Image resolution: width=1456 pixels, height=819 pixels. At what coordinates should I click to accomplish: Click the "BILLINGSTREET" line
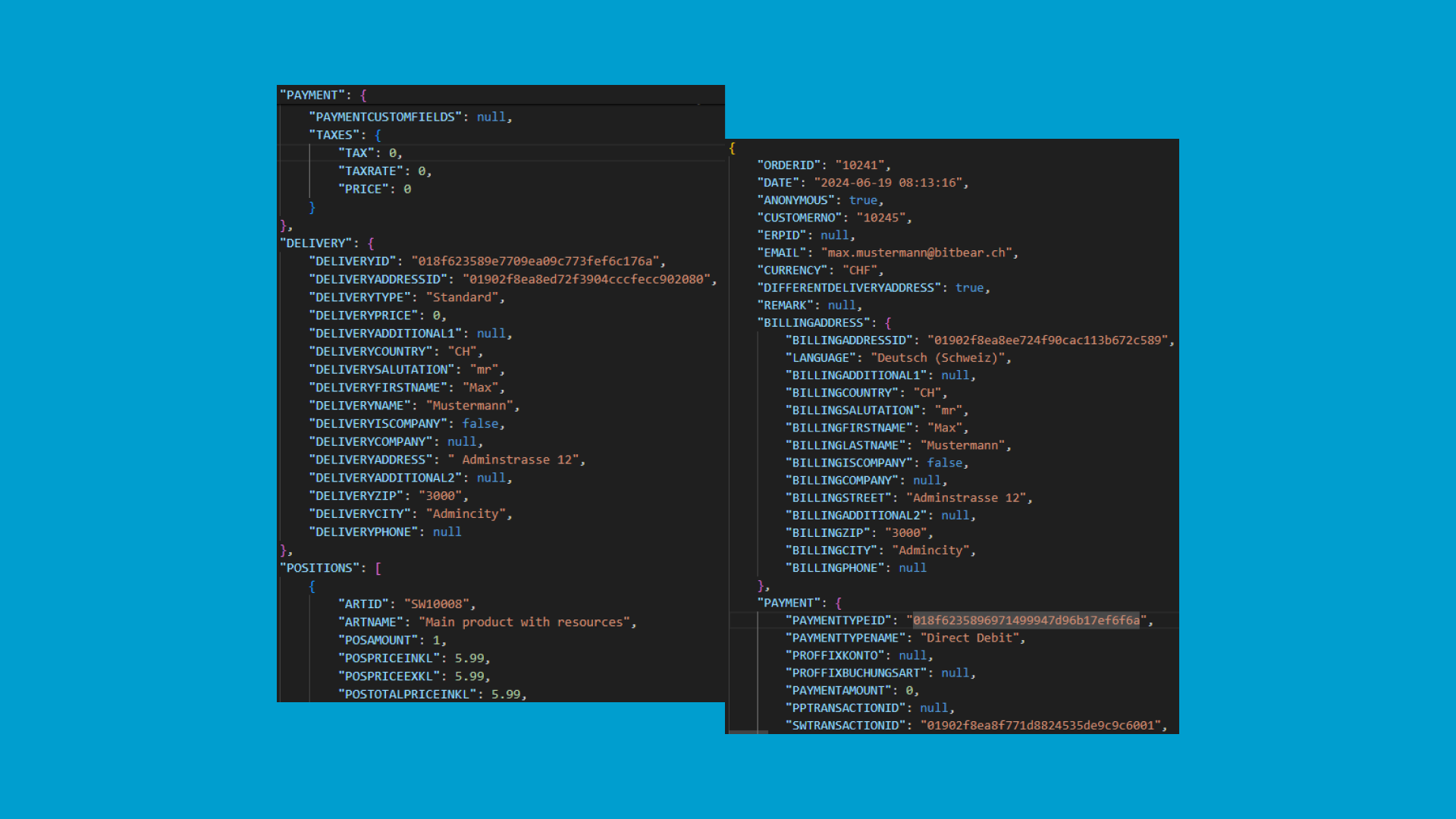(x=909, y=498)
